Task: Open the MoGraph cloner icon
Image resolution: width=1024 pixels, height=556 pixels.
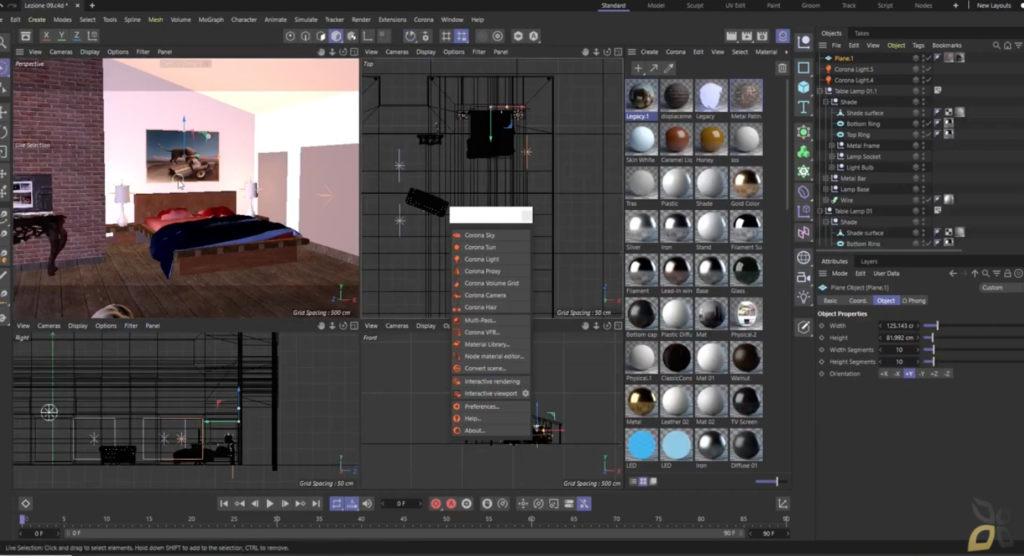Action: (804, 152)
